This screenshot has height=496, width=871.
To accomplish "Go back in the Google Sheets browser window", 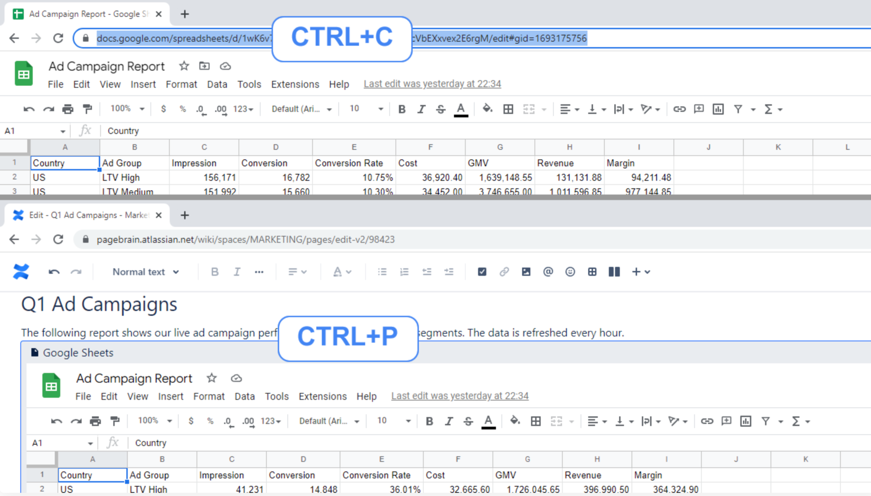I will click(14, 38).
